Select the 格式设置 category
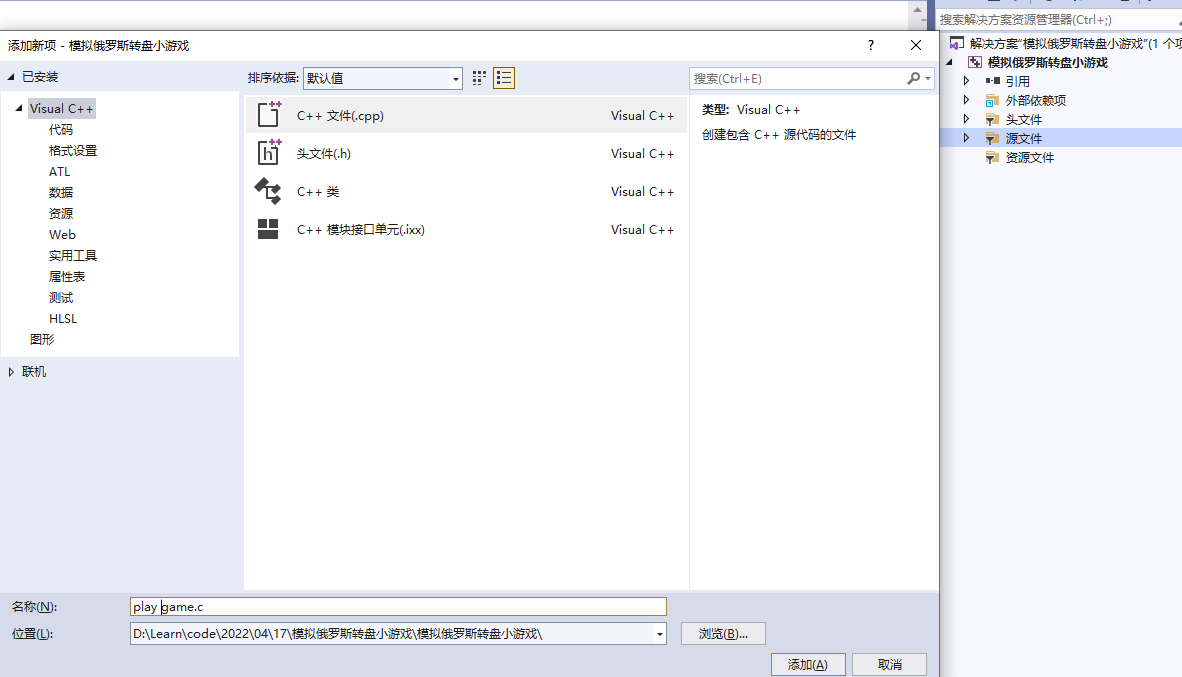 73,151
